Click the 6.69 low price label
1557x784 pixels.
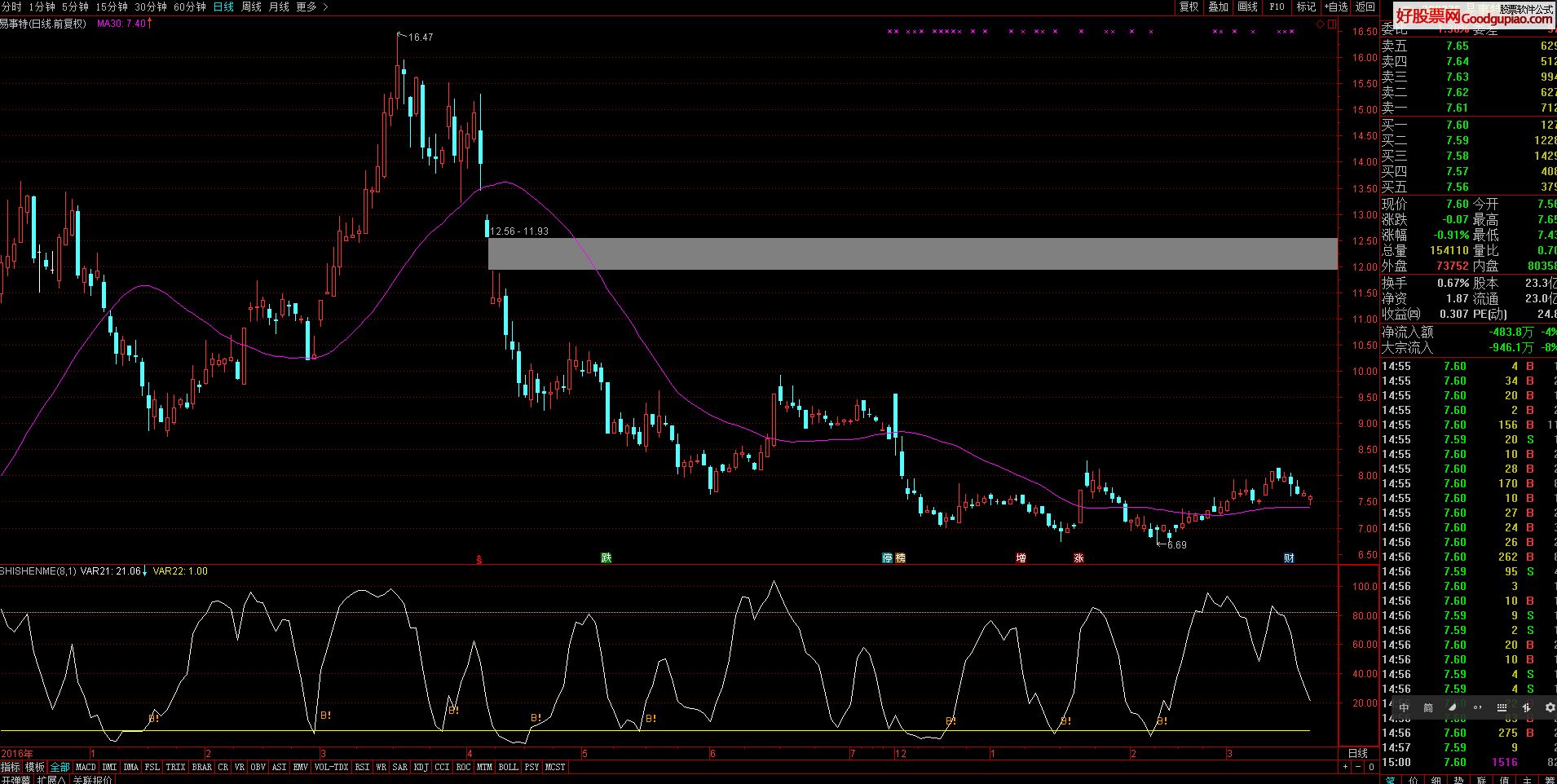(1176, 545)
